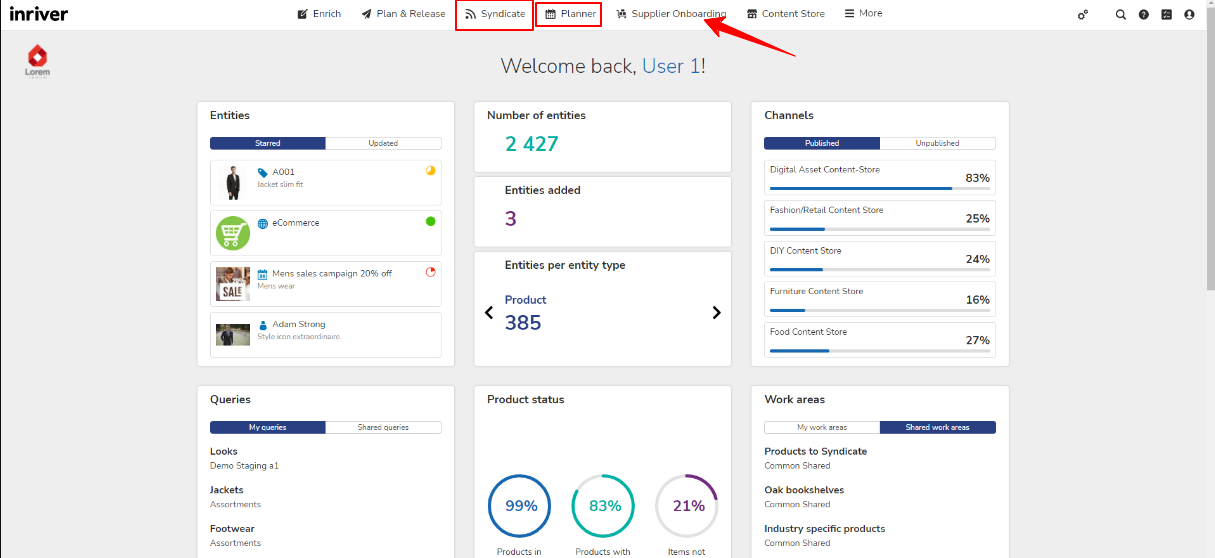The width and height of the screenshot is (1215, 558).
Task: Click the 83% product status circle
Action: point(605,506)
